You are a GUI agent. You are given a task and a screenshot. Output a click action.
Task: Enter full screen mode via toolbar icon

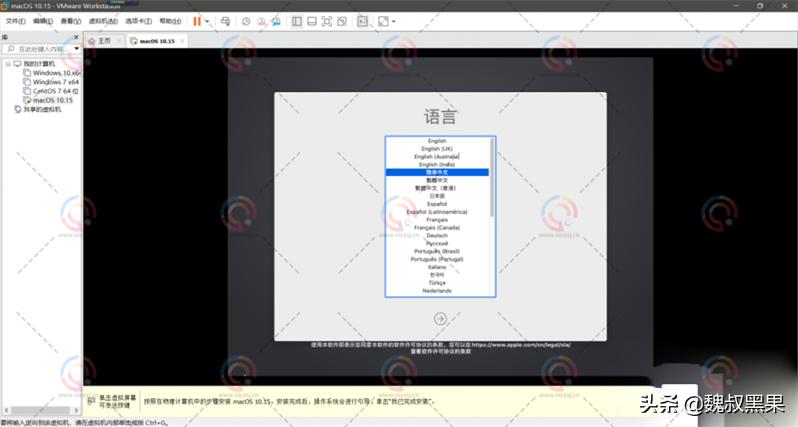tap(327, 21)
